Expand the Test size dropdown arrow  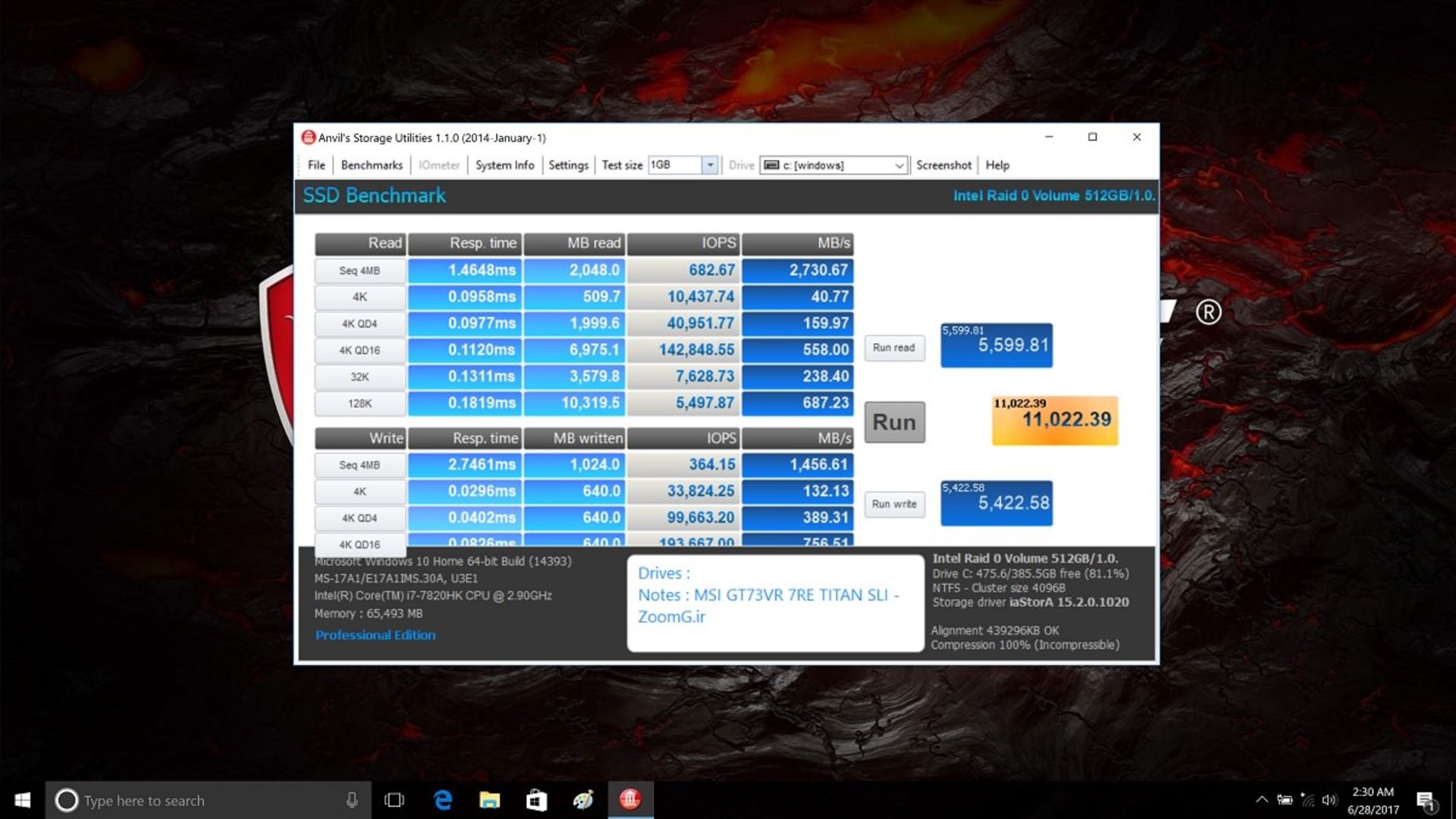710,165
